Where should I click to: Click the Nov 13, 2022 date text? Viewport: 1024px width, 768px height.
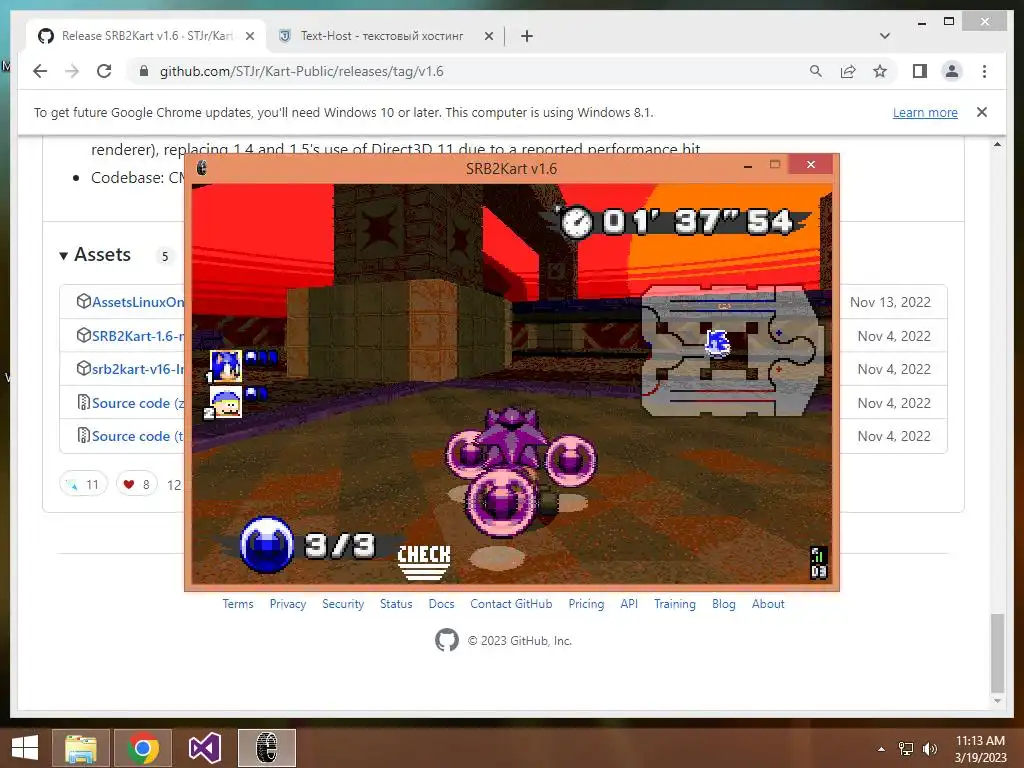click(x=890, y=302)
